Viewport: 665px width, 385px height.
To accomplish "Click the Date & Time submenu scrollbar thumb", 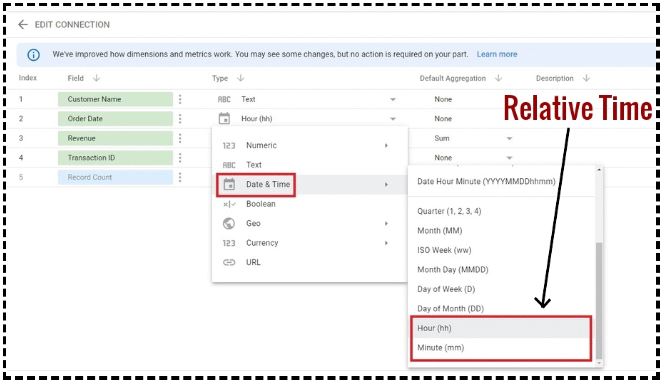I will [599, 301].
